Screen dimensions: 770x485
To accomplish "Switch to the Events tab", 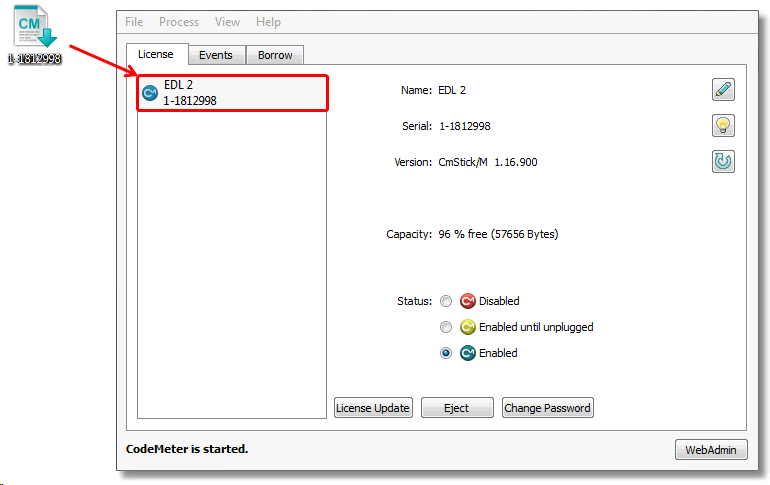I will (216, 55).
